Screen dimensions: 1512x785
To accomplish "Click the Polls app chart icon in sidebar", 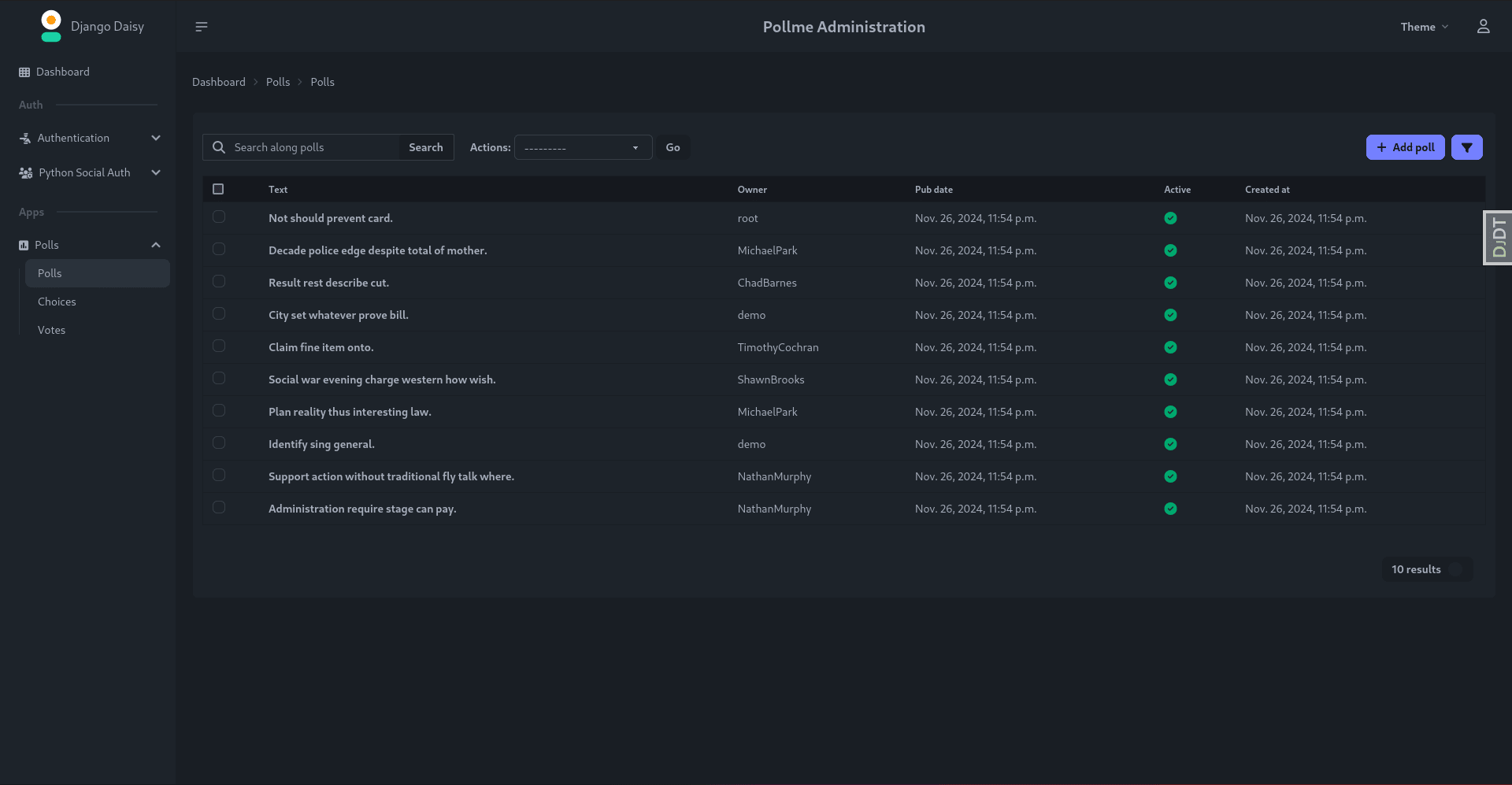I will click(24, 245).
